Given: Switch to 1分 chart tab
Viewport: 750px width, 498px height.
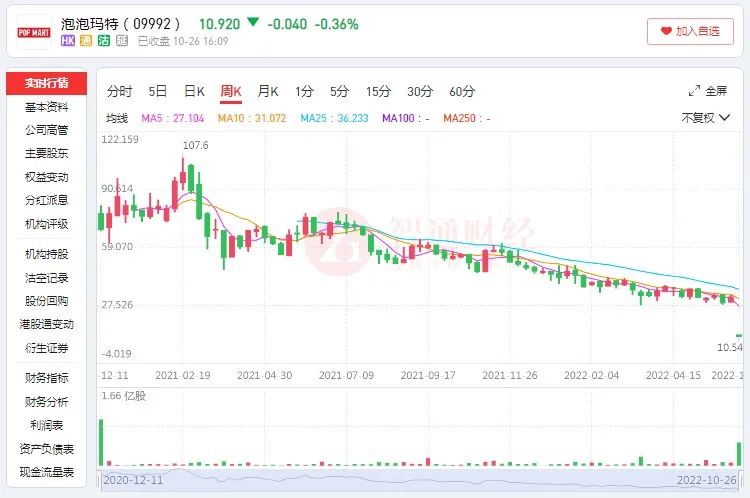Looking at the screenshot, I should point(304,91).
